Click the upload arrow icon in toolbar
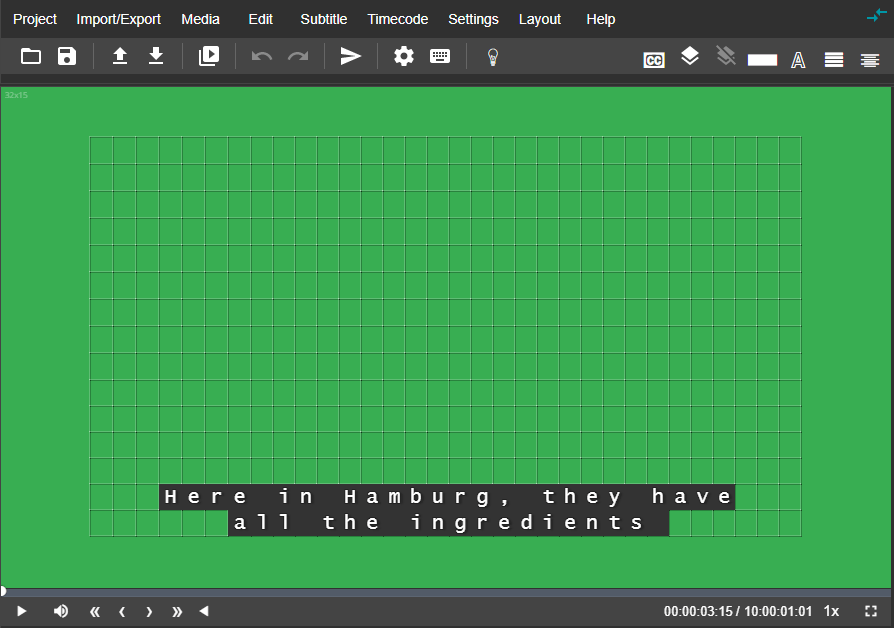894x628 pixels. click(x=120, y=57)
